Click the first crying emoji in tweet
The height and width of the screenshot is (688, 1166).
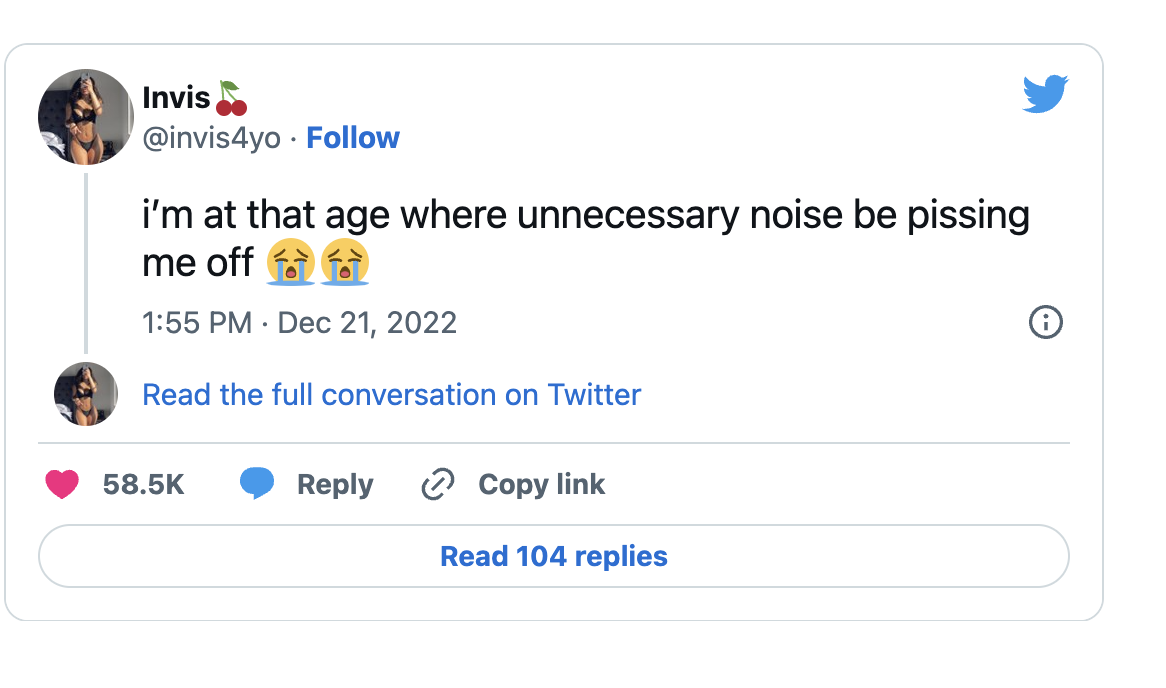(290, 264)
